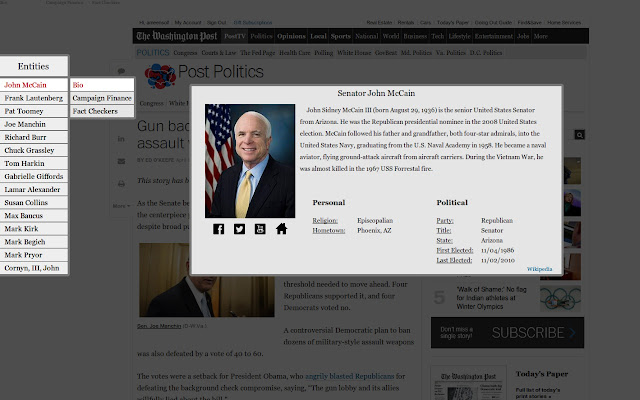640x400 pixels.
Task: Open the Wikipedia link in bio popup
Action: point(539,269)
